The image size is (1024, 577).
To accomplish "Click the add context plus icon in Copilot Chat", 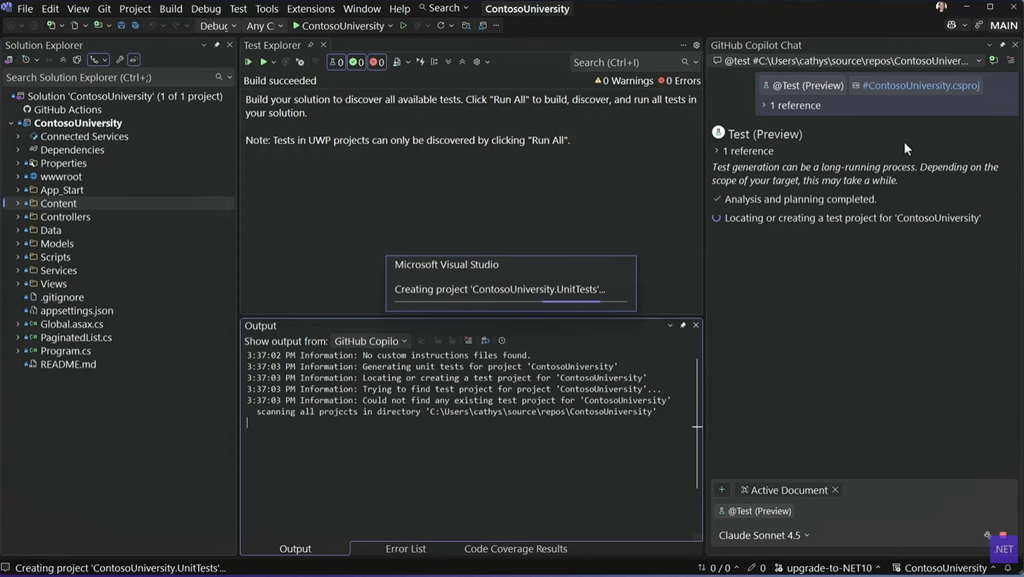I will 722,490.
